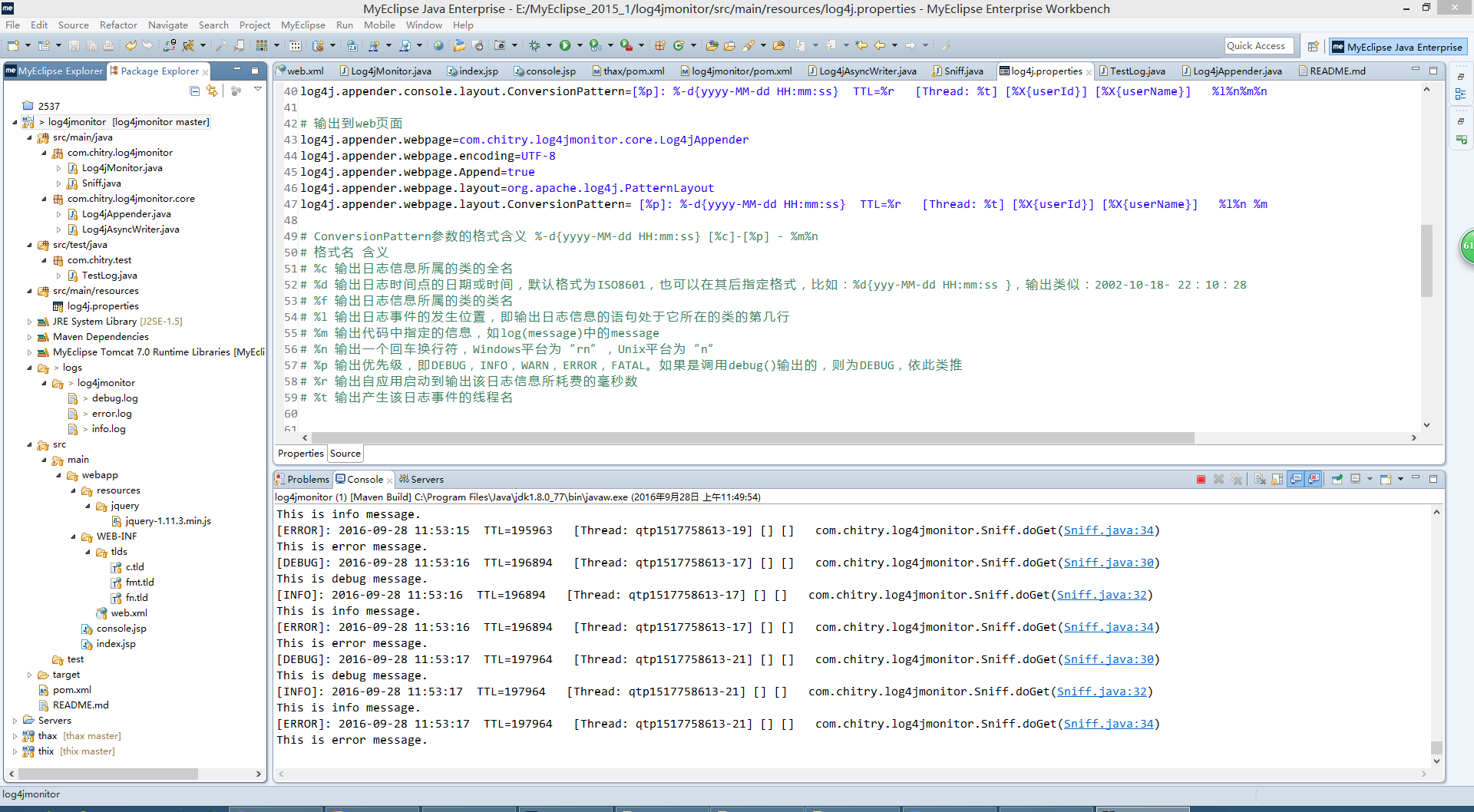Click the green Run button icon

565,46
